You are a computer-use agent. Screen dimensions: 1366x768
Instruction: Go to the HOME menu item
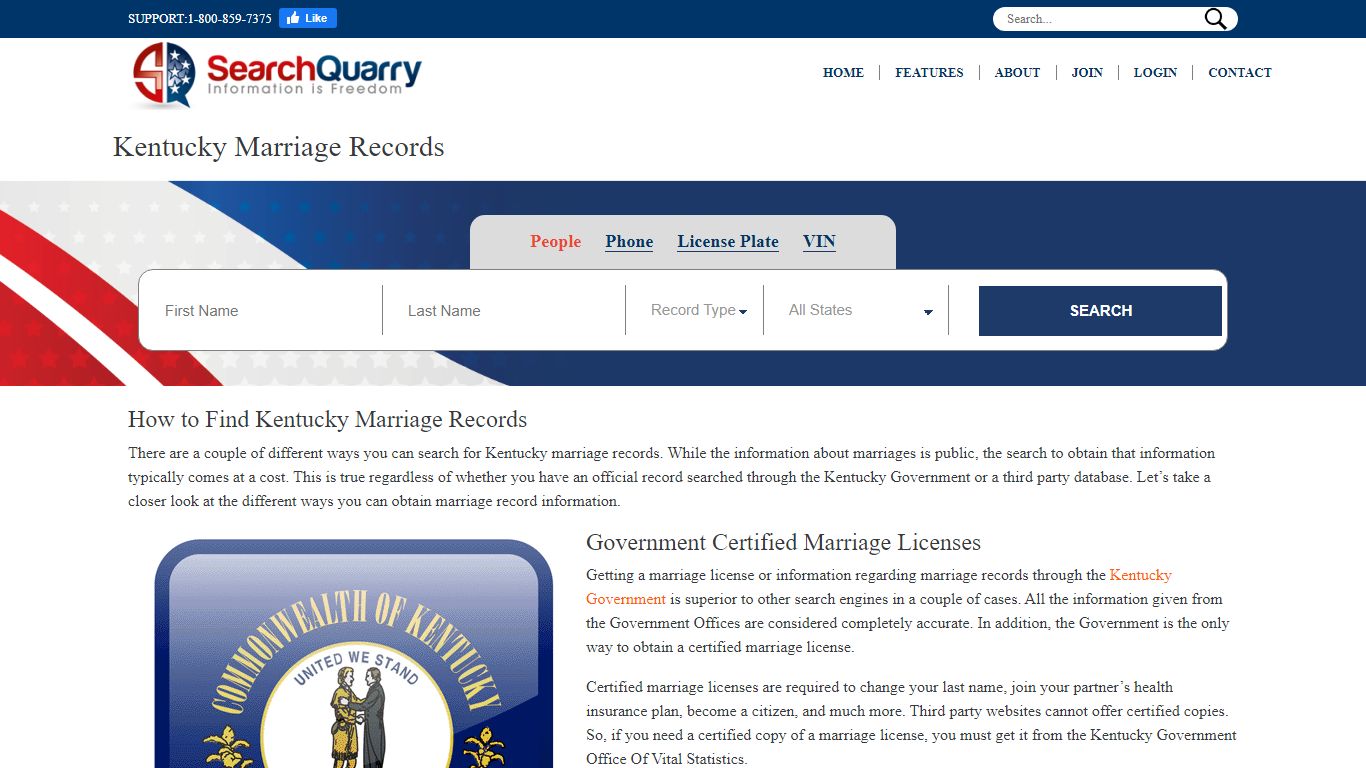843,72
